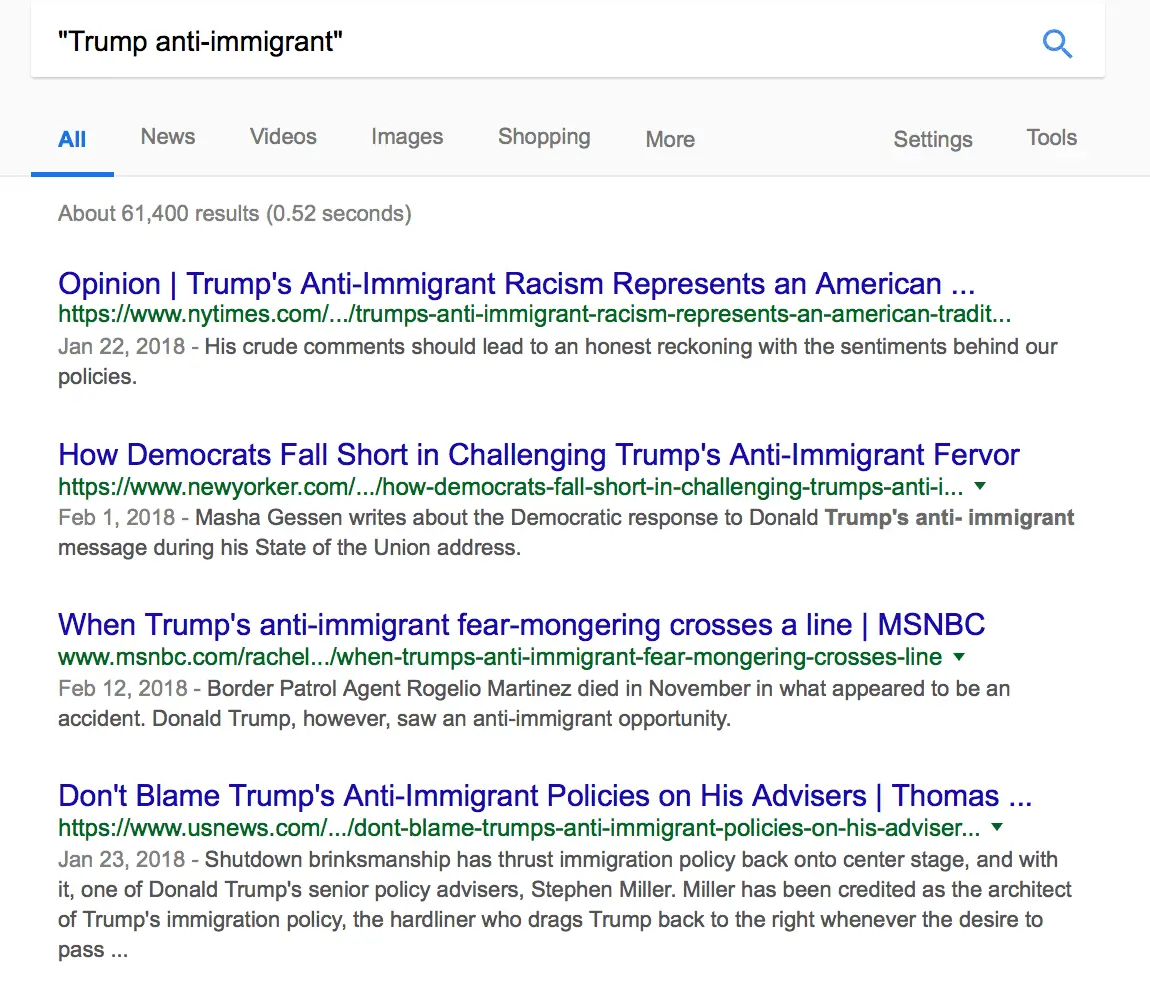Open MSNBC fear-mongering crosses a line result

[x=521, y=625]
